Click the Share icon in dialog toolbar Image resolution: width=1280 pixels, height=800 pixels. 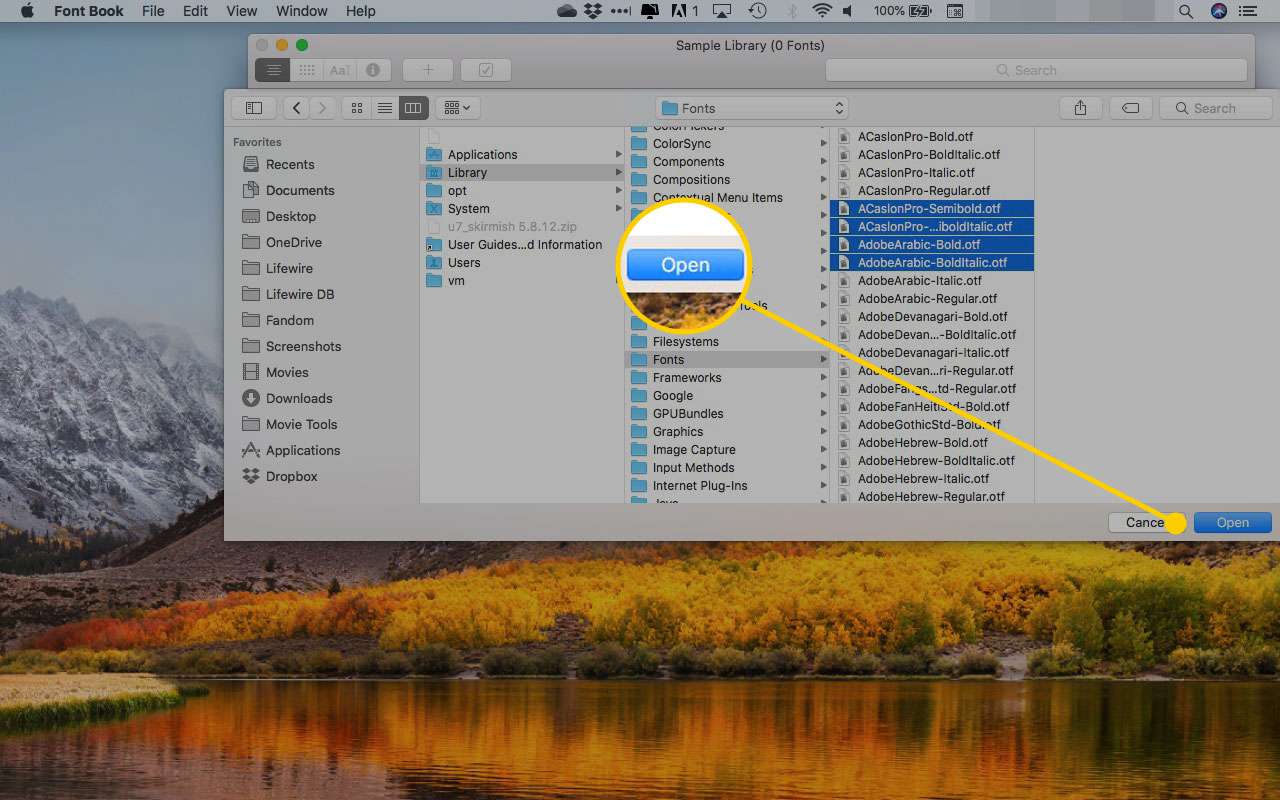coord(1080,108)
